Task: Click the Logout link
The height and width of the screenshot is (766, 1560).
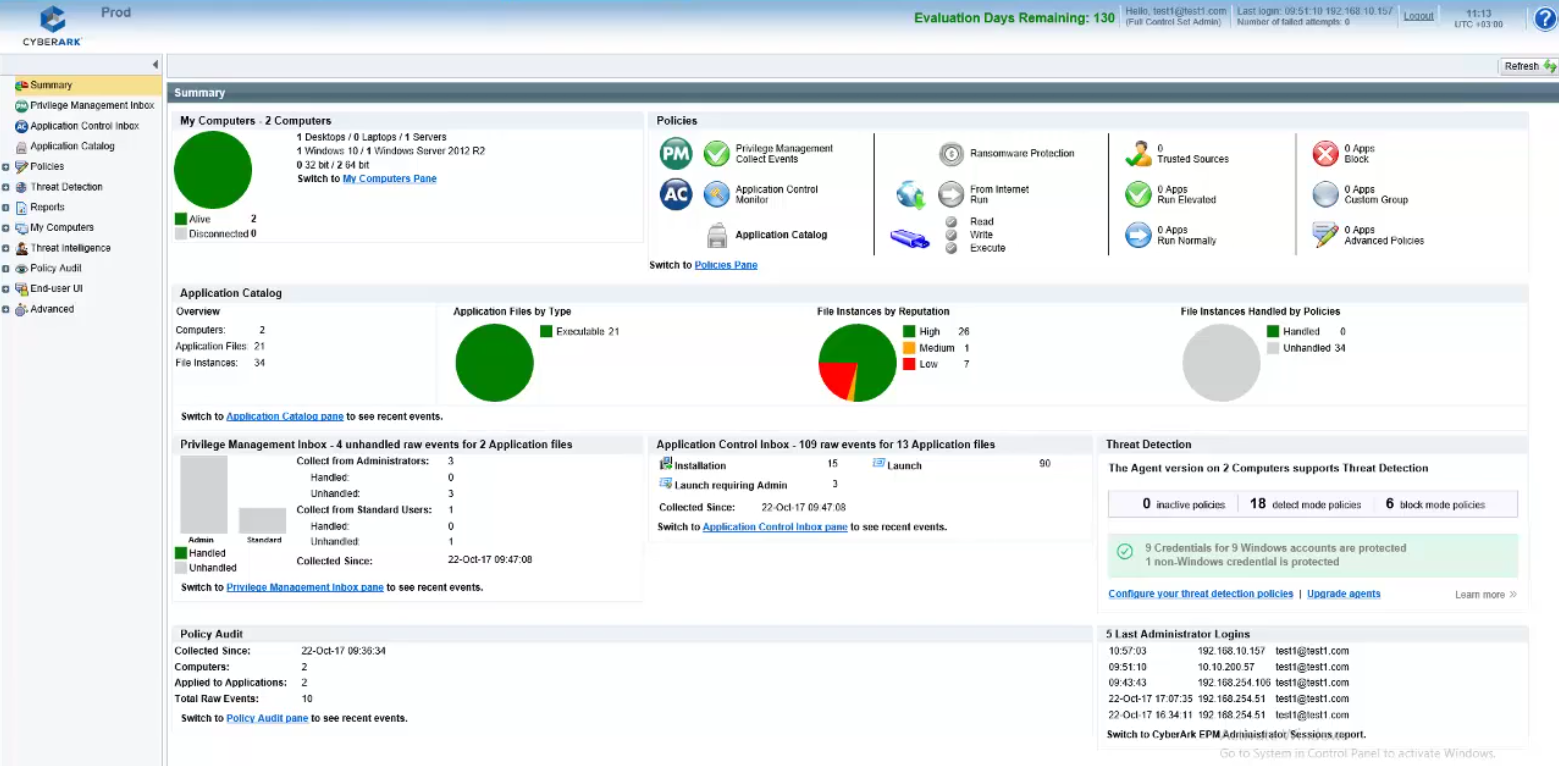Action: click(x=1418, y=16)
